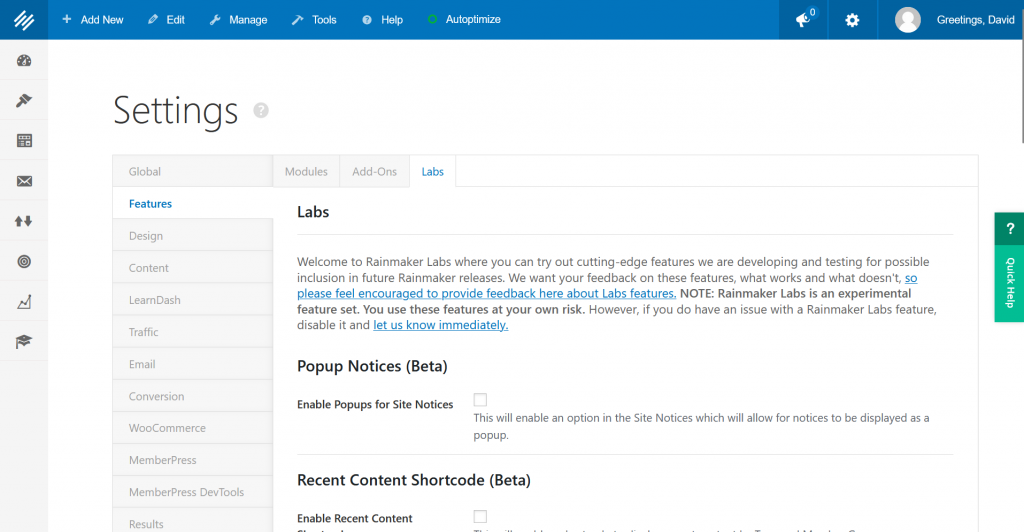
Task: Open the Manage menu
Action: pyautogui.click(x=238, y=20)
